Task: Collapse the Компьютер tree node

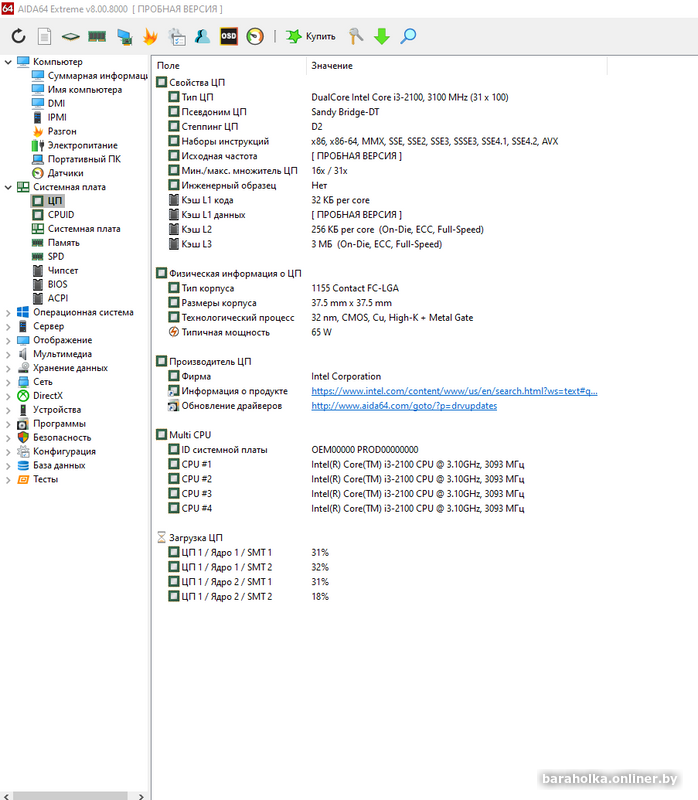Action: pos(8,62)
